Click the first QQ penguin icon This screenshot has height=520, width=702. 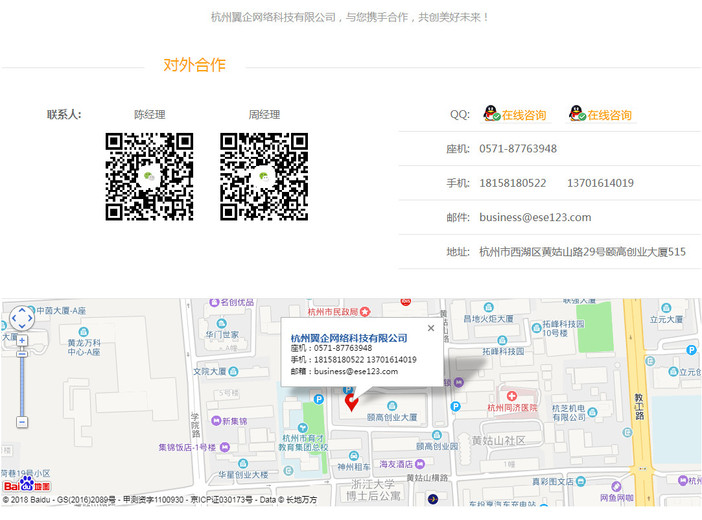(491, 114)
